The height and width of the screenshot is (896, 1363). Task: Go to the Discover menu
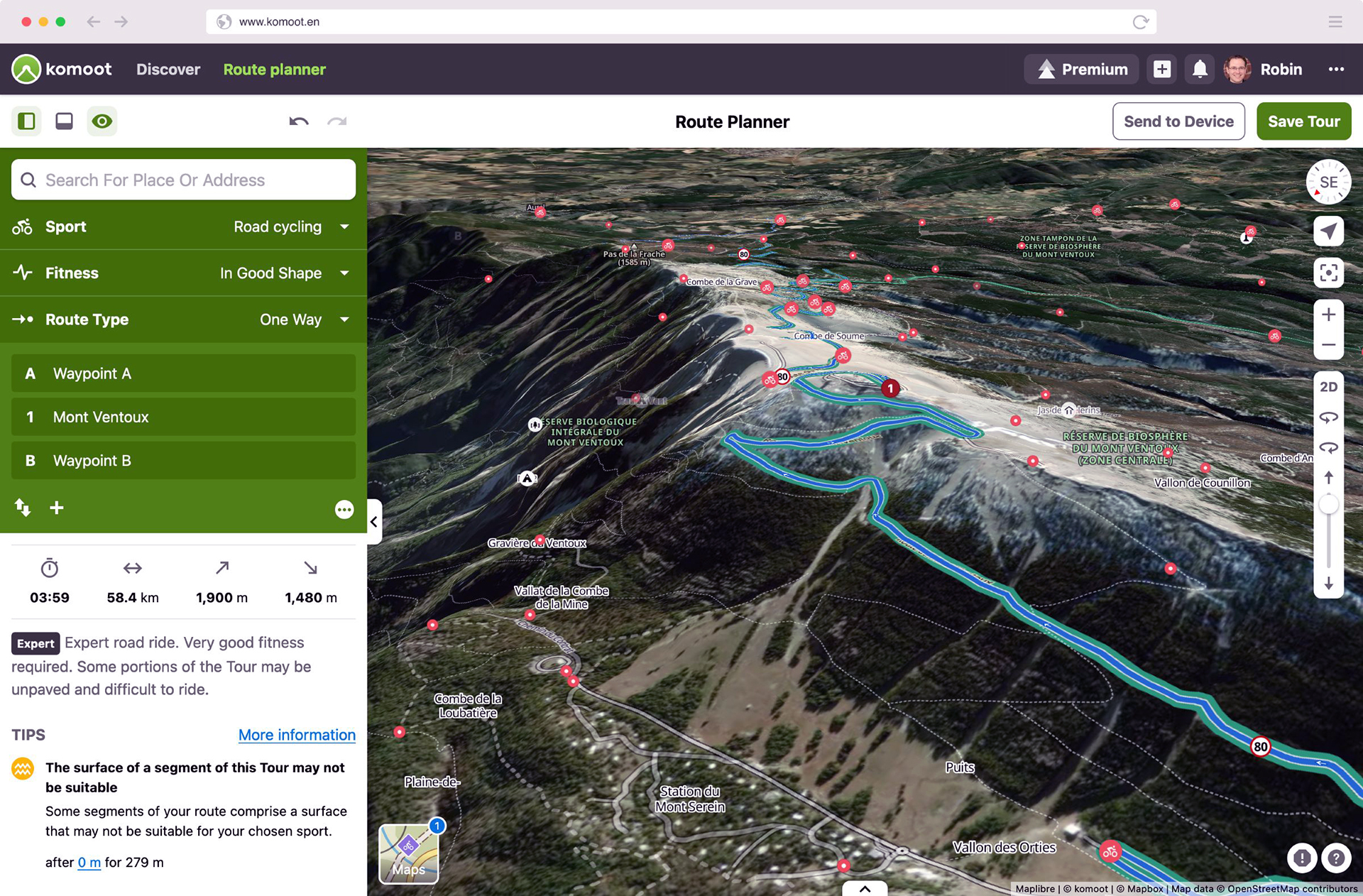click(168, 69)
